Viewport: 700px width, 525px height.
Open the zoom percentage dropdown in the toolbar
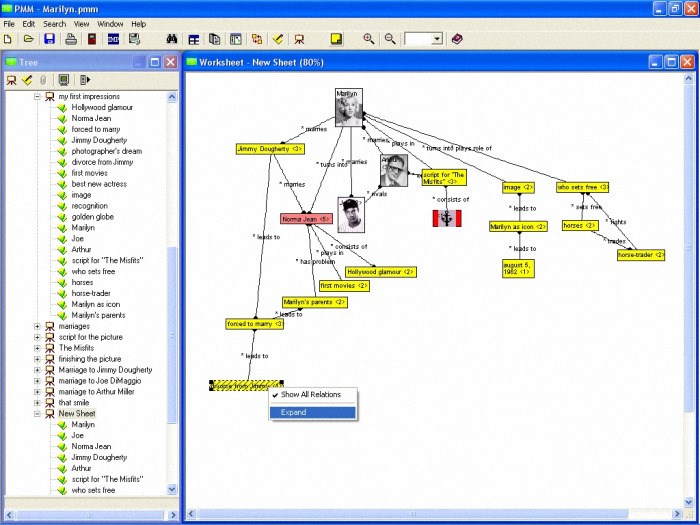(x=437, y=39)
